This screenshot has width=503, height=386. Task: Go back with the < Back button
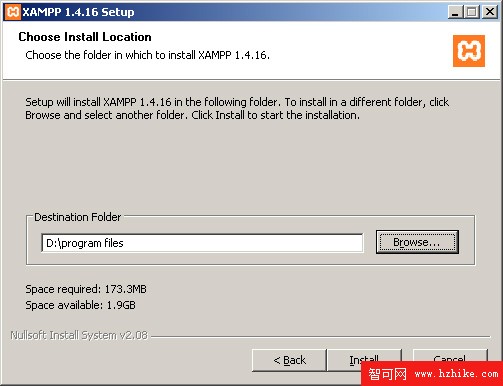tap(289, 360)
